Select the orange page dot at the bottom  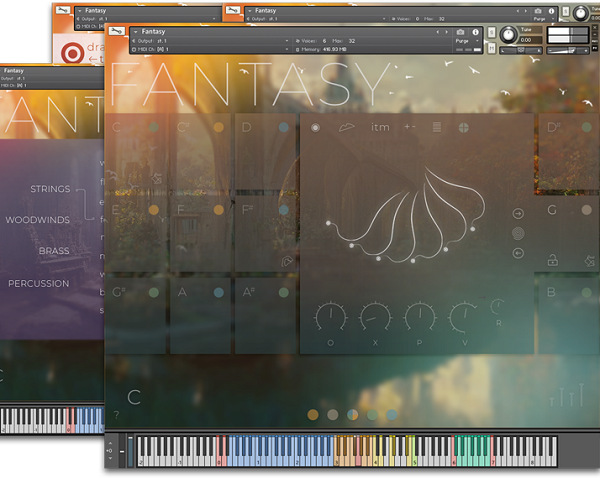[x=313, y=415]
